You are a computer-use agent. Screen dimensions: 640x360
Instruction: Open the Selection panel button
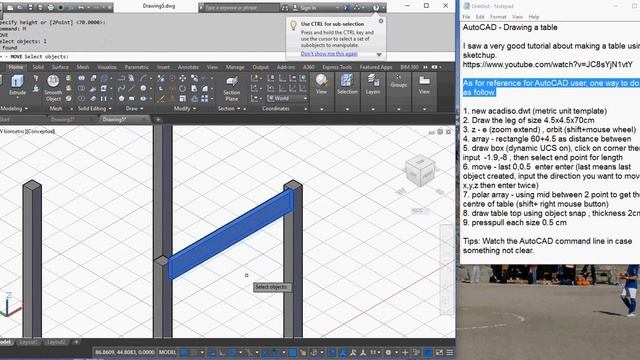[x=347, y=84]
